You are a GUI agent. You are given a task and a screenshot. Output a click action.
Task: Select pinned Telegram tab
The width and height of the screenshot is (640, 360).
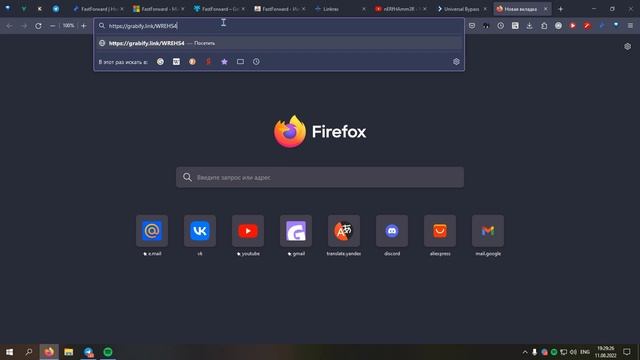point(56,9)
